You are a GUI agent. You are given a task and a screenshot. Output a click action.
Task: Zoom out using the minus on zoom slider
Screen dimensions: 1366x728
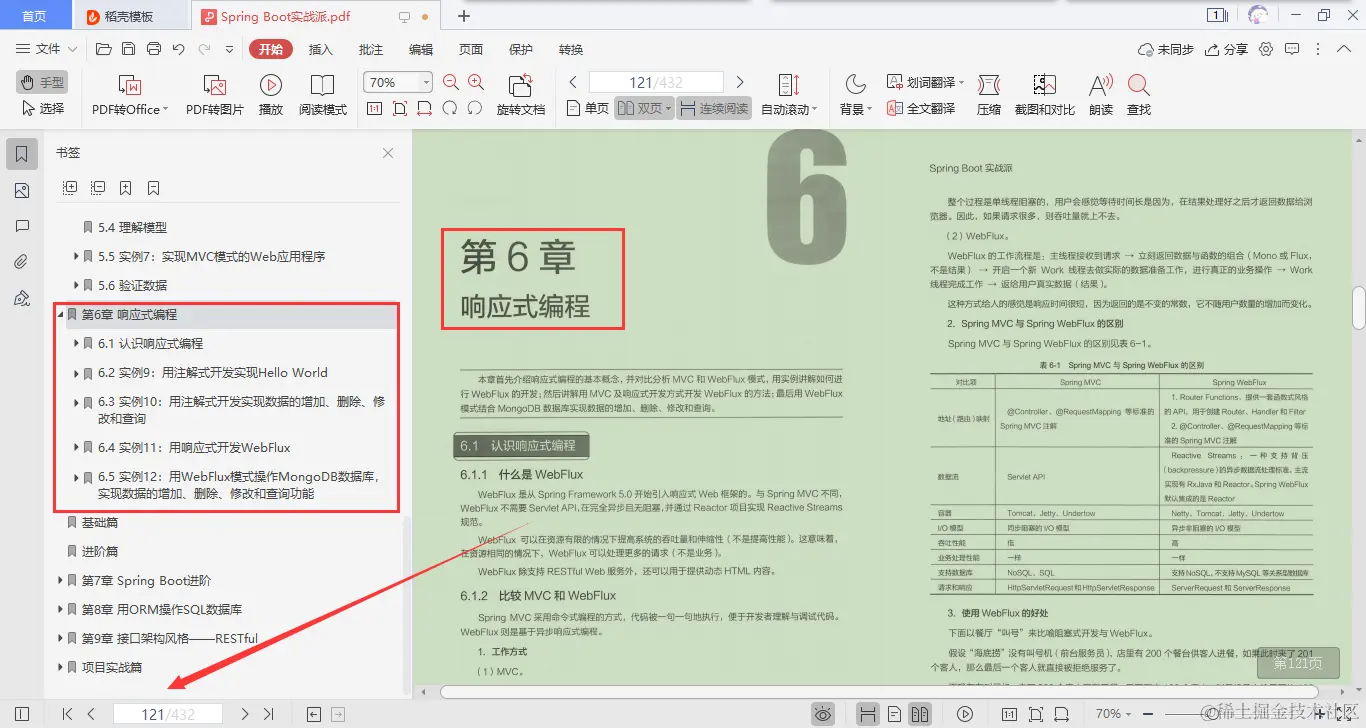tap(1147, 712)
